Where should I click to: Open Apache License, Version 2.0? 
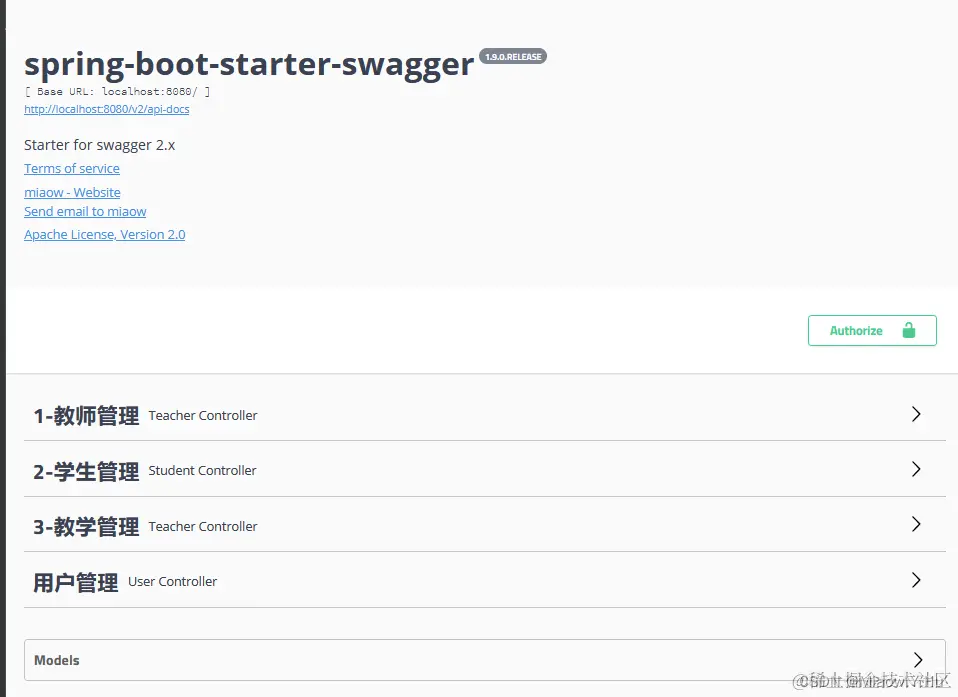[104, 234]
